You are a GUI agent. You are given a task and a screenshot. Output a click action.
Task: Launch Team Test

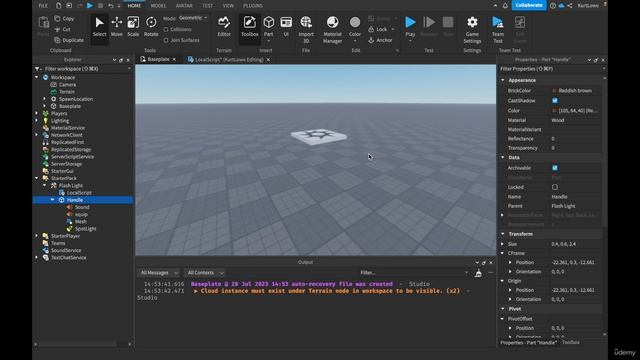tap(498, 30)
